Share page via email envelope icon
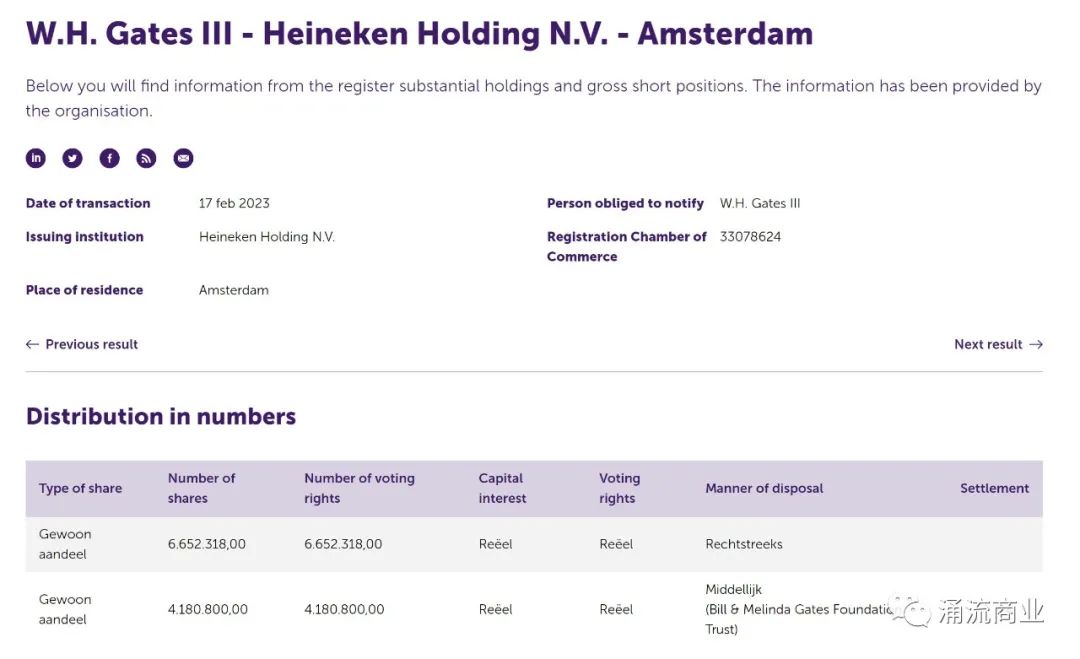 coord(183,158)
